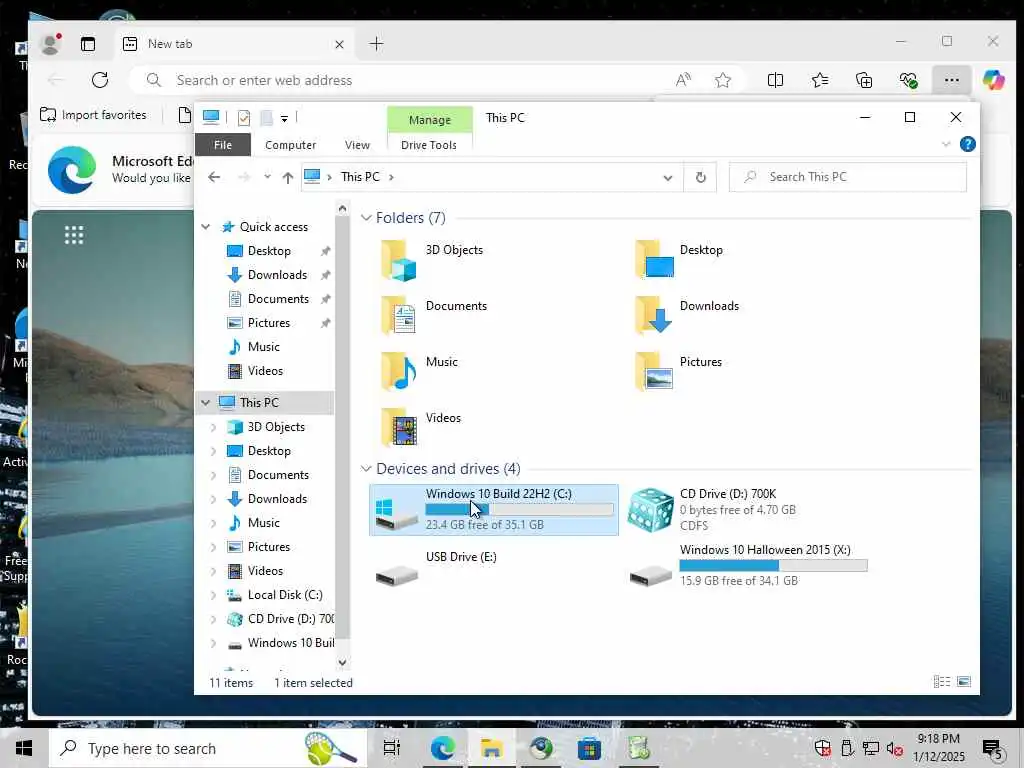Open Edge Favorites list icon
This screenshot has height=768, width=1024.
[x=820, y=80]
